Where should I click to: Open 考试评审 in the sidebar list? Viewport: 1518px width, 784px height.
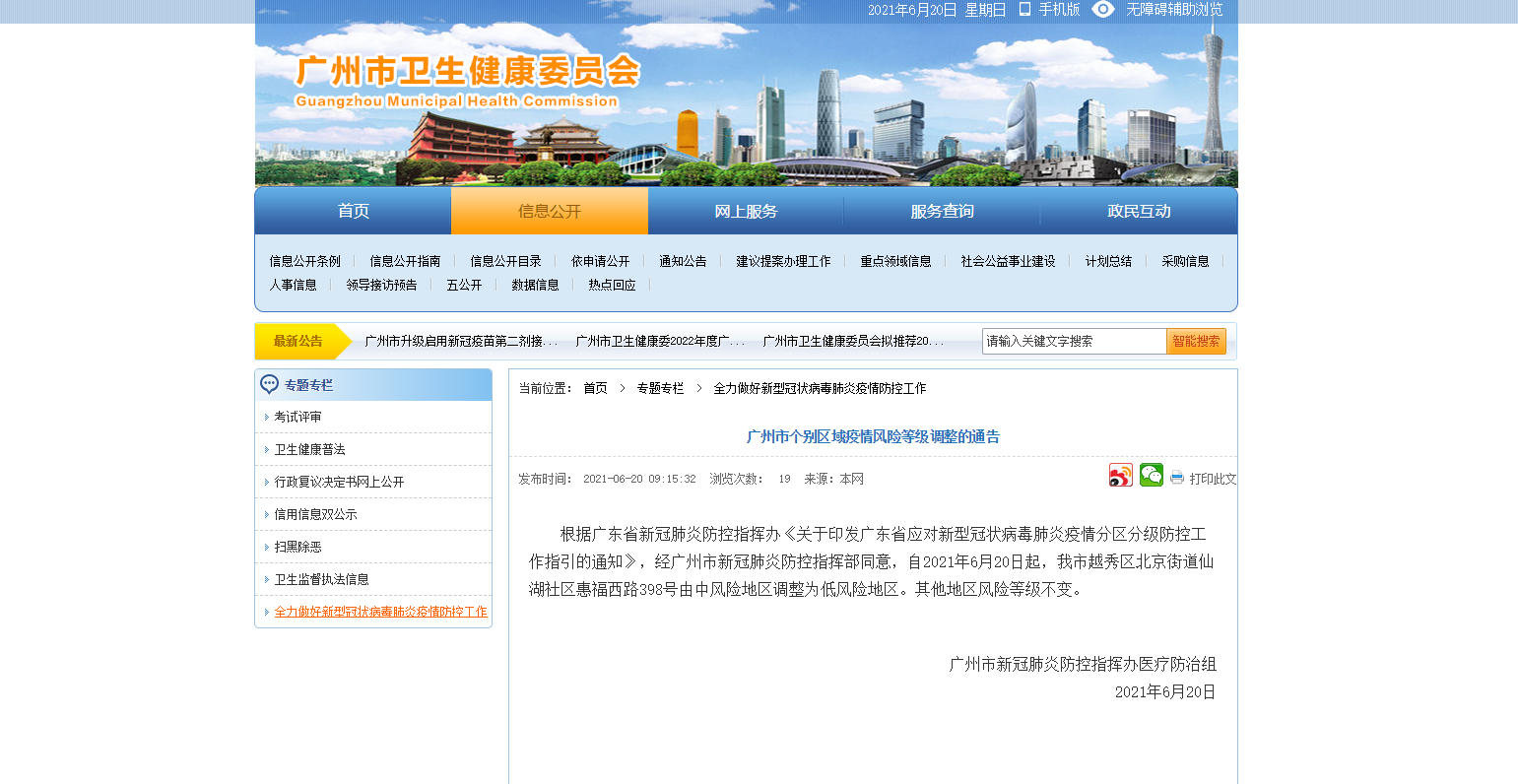(x=297, y=417)
